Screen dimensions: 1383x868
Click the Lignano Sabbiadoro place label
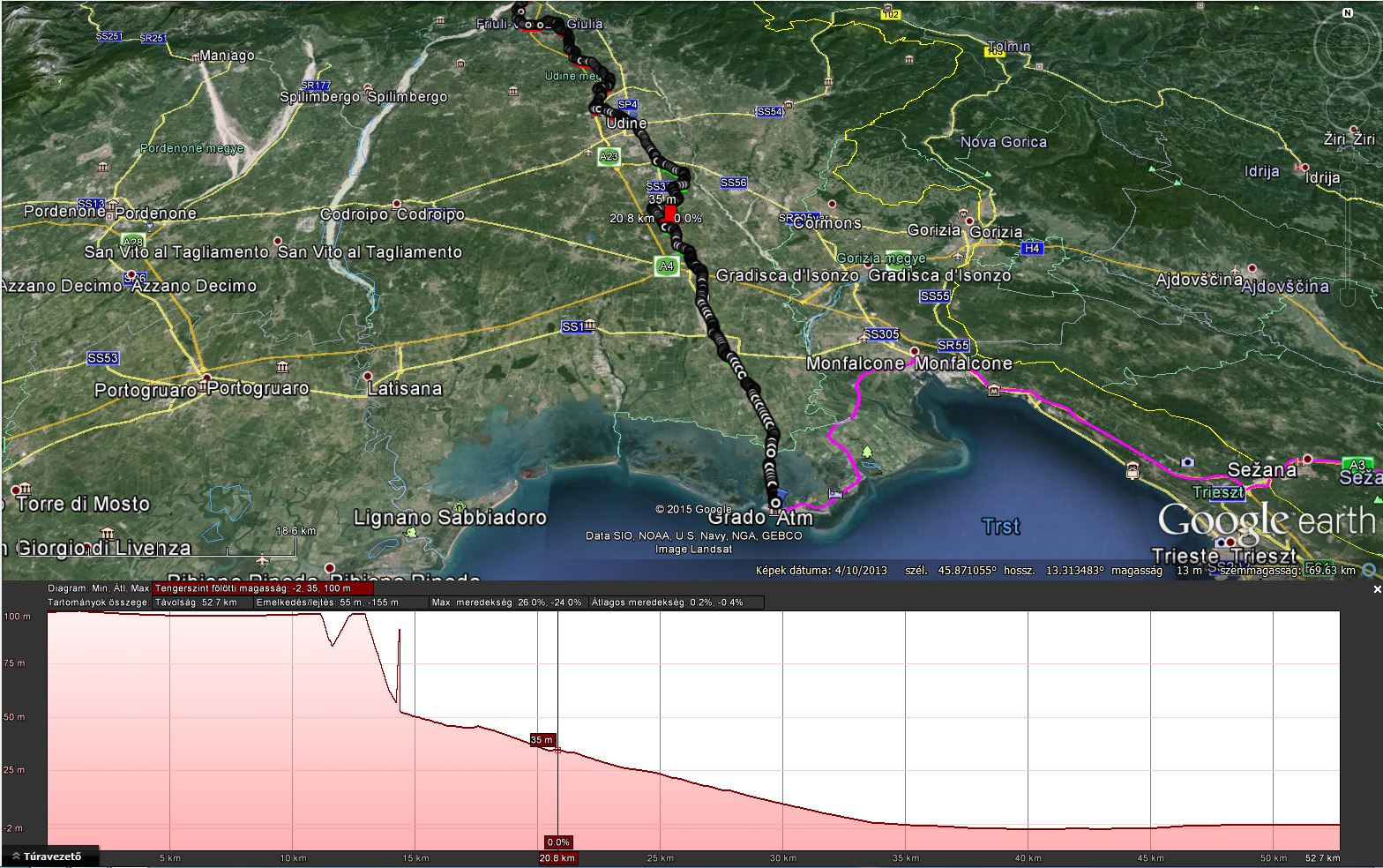click(450, 518)
